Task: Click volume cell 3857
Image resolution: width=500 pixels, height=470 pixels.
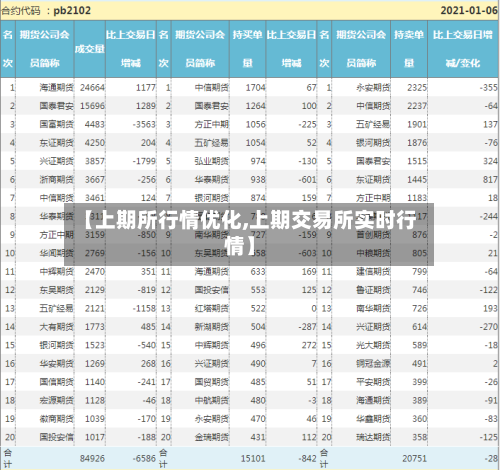Action: [95, 161]
